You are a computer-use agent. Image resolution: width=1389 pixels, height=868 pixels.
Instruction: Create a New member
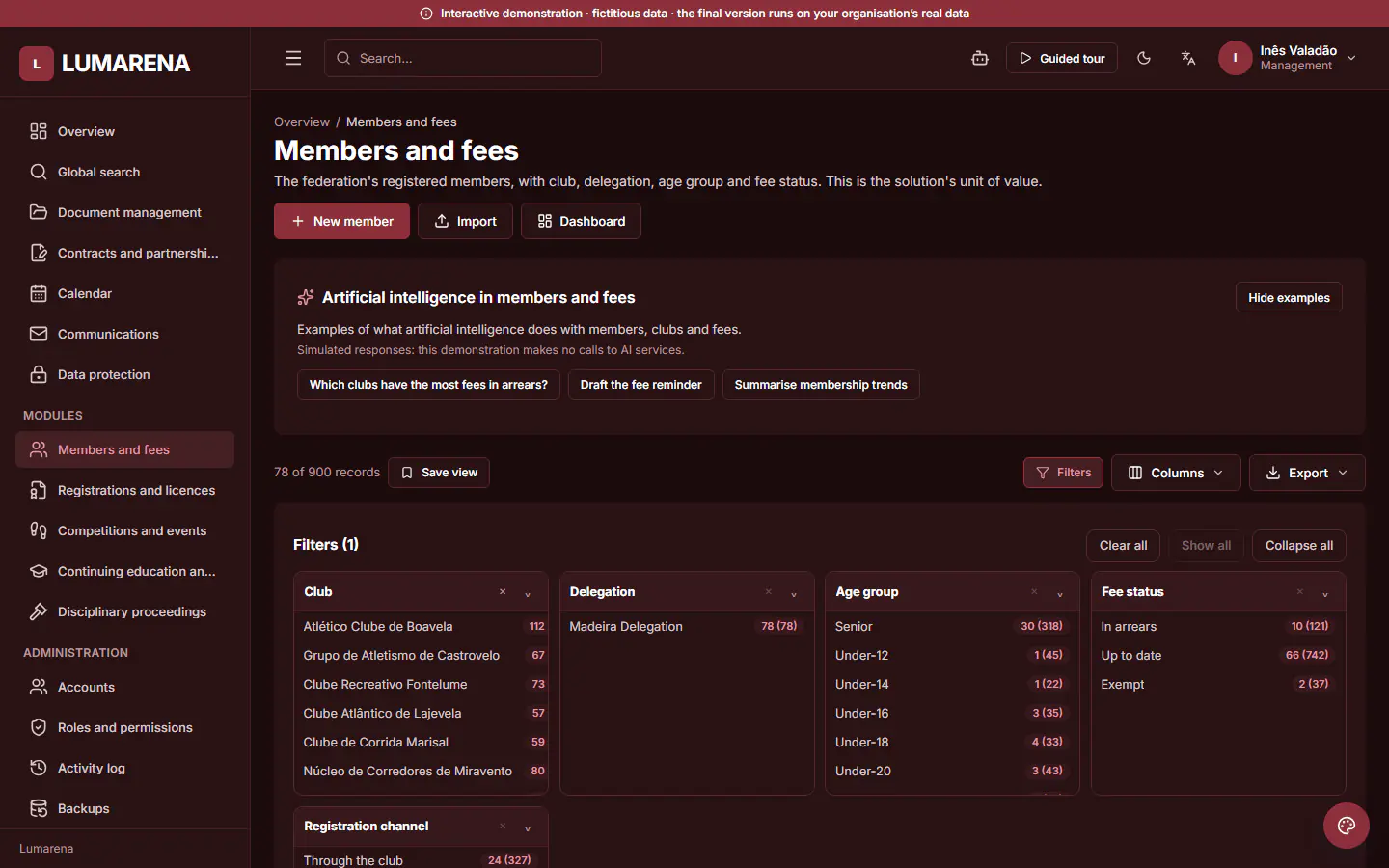pyautogui.click(x=341, y=221)
